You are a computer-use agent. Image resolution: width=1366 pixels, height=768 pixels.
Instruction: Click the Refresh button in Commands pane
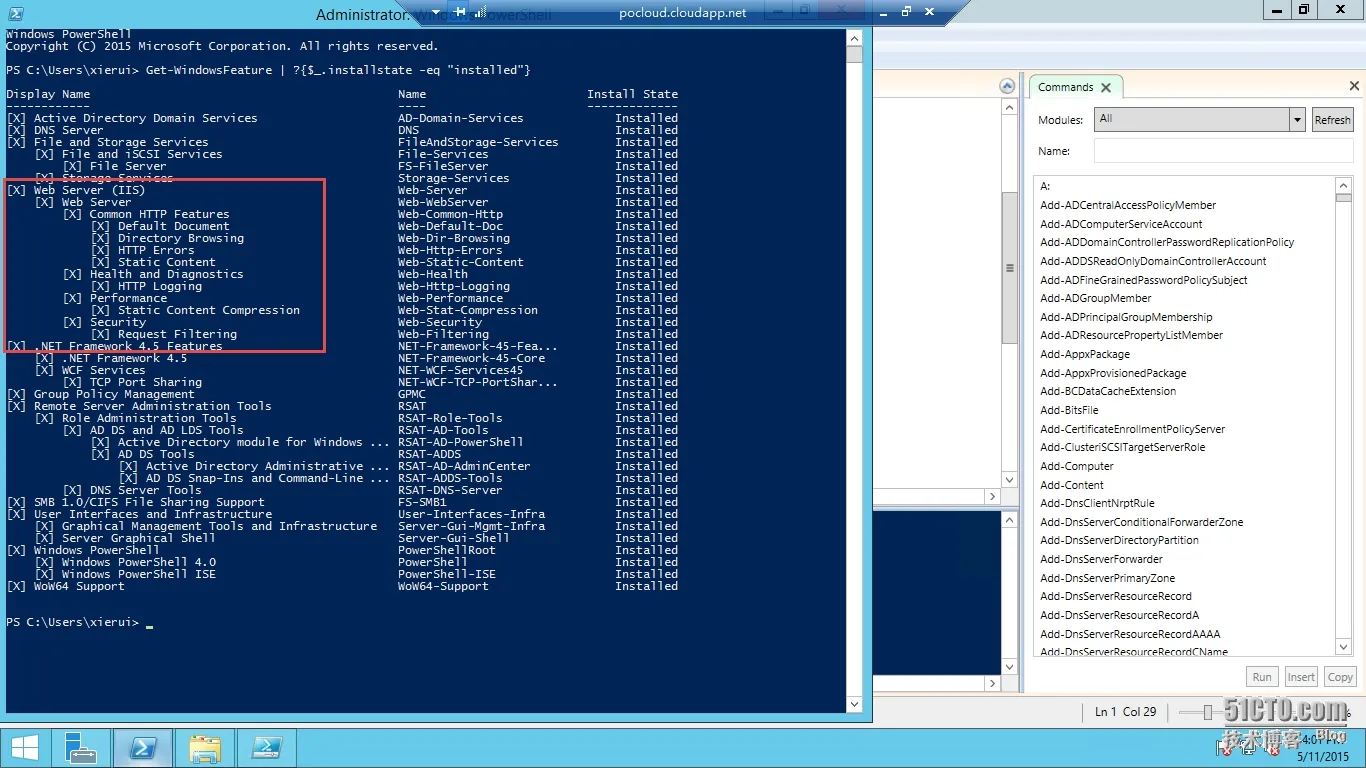(x=1332, y=120)
